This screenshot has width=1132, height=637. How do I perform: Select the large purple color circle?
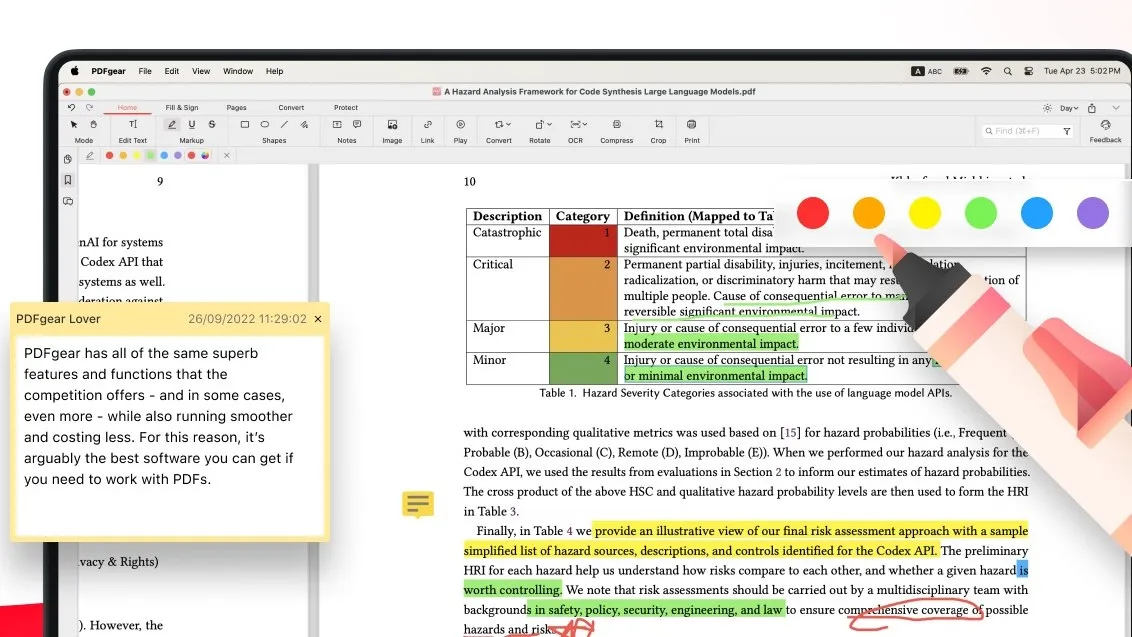1092,213
